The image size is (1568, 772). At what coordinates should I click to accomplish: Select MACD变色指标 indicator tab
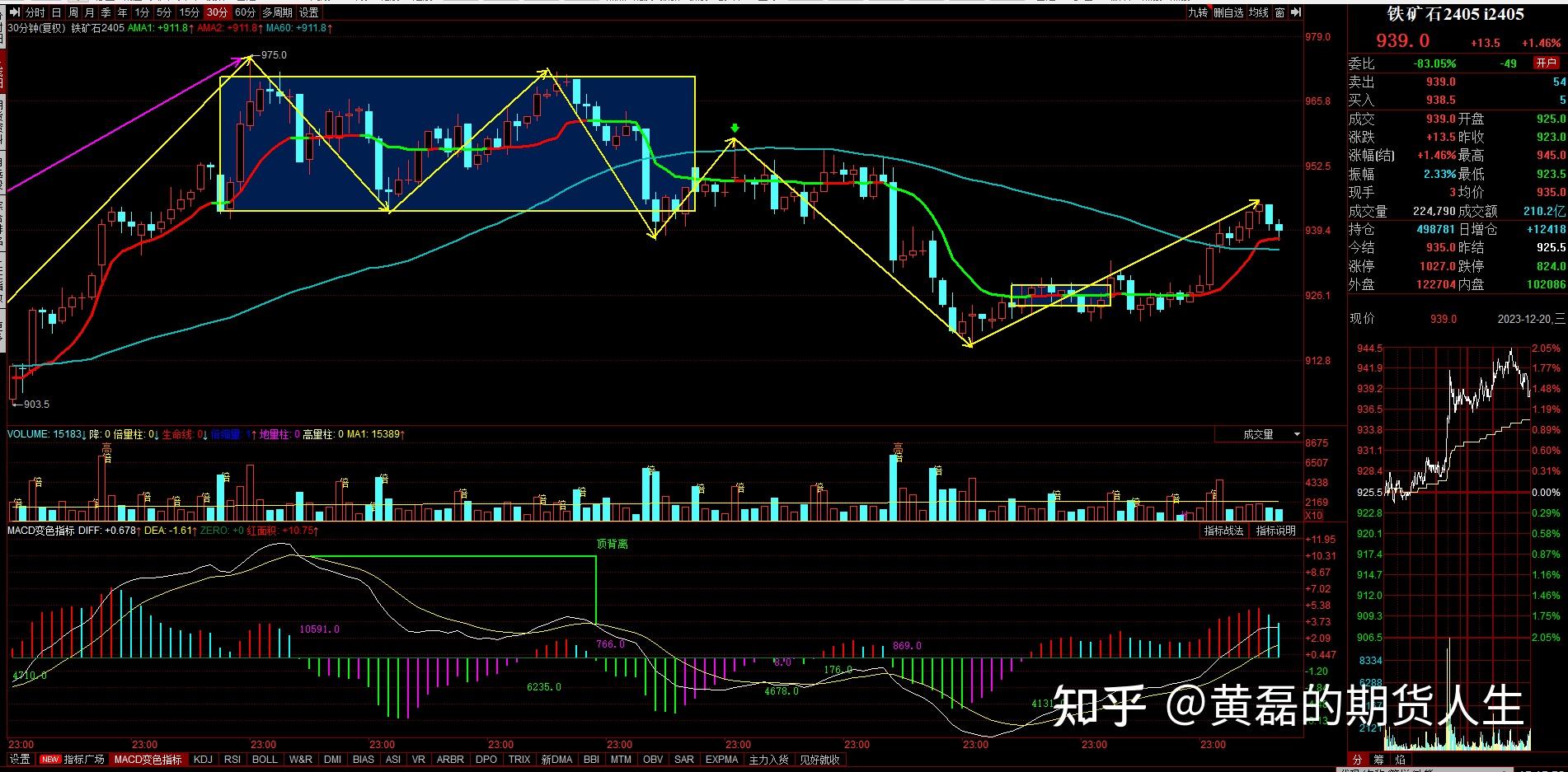pos(148,760)
